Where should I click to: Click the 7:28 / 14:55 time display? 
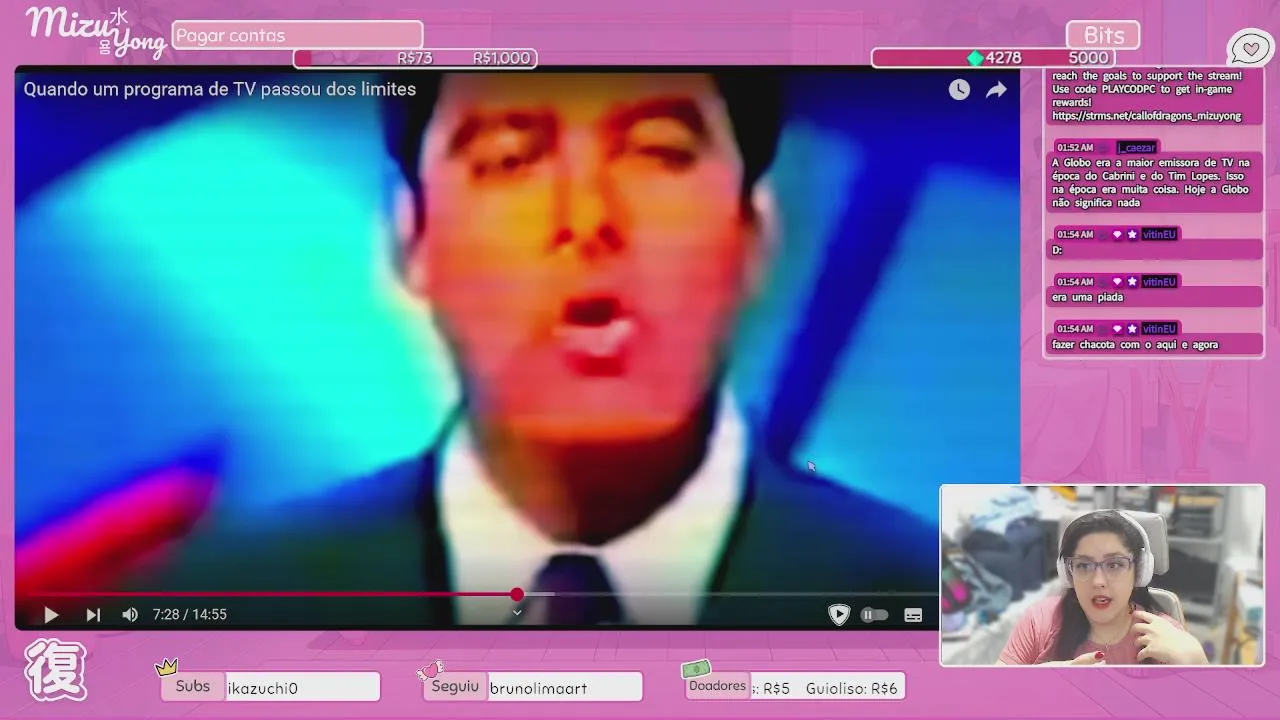[190, 615]
